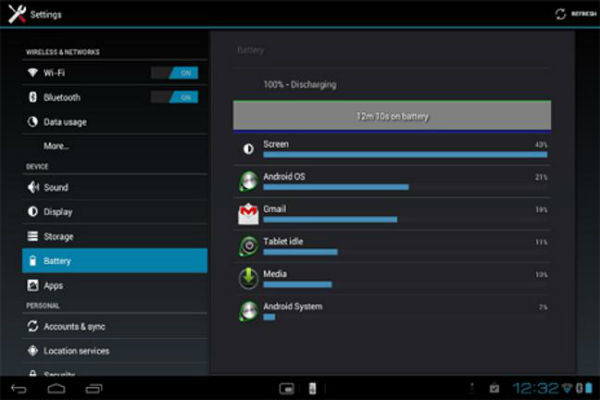Expand More wireless settings
This screenshot has width=600, height=400.
click(56, 146)
